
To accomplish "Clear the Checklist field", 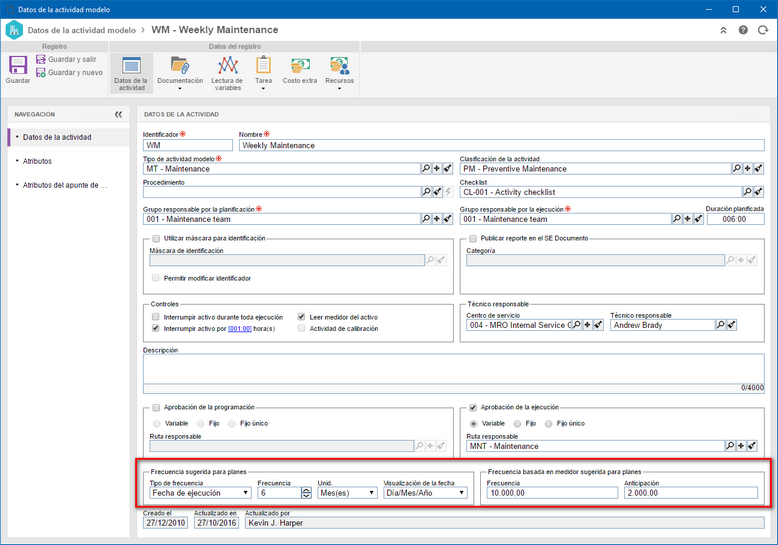I will point(758,192).
